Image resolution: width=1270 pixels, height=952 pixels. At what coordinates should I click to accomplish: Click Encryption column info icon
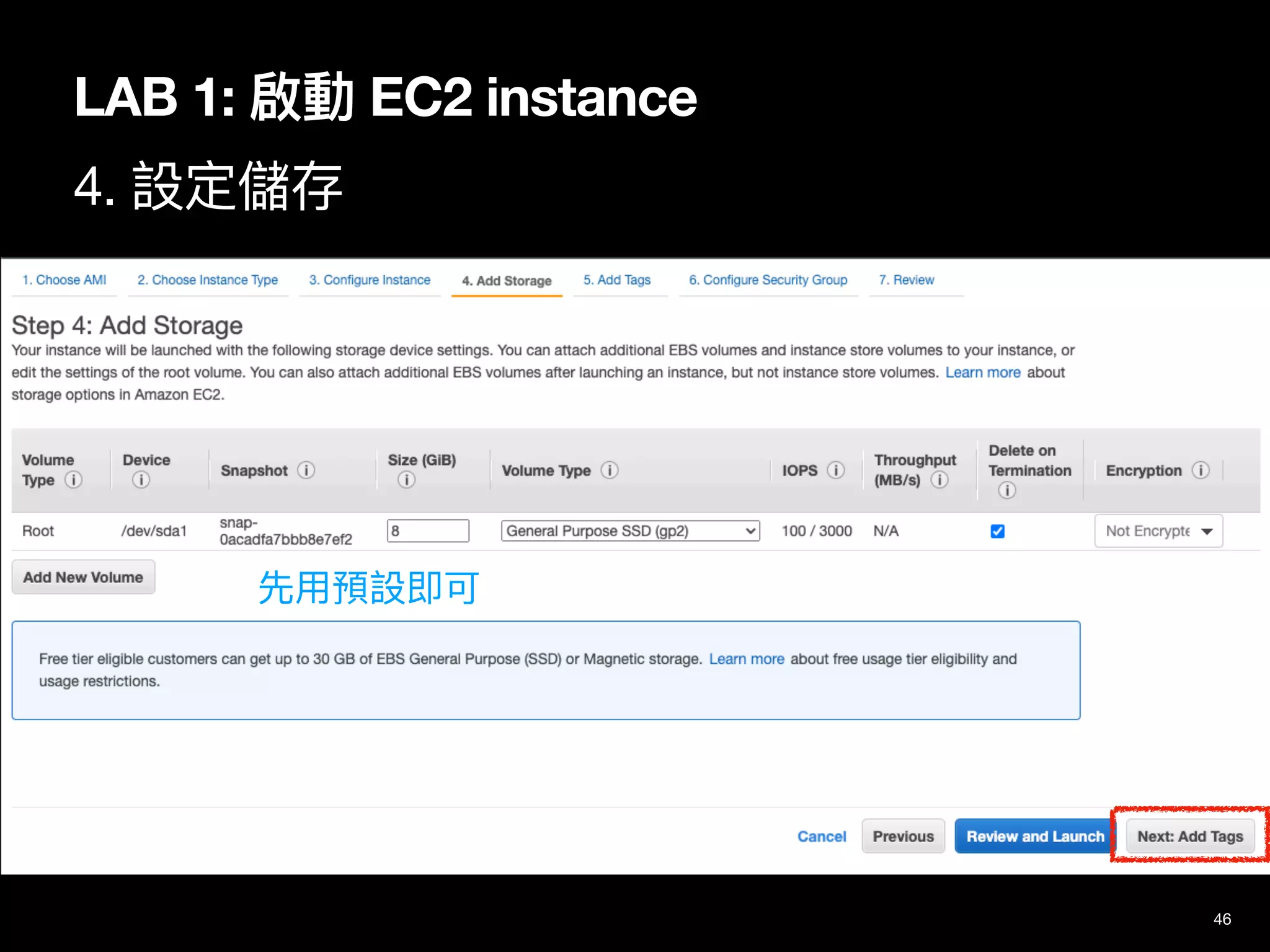(x=1201, y=470)
